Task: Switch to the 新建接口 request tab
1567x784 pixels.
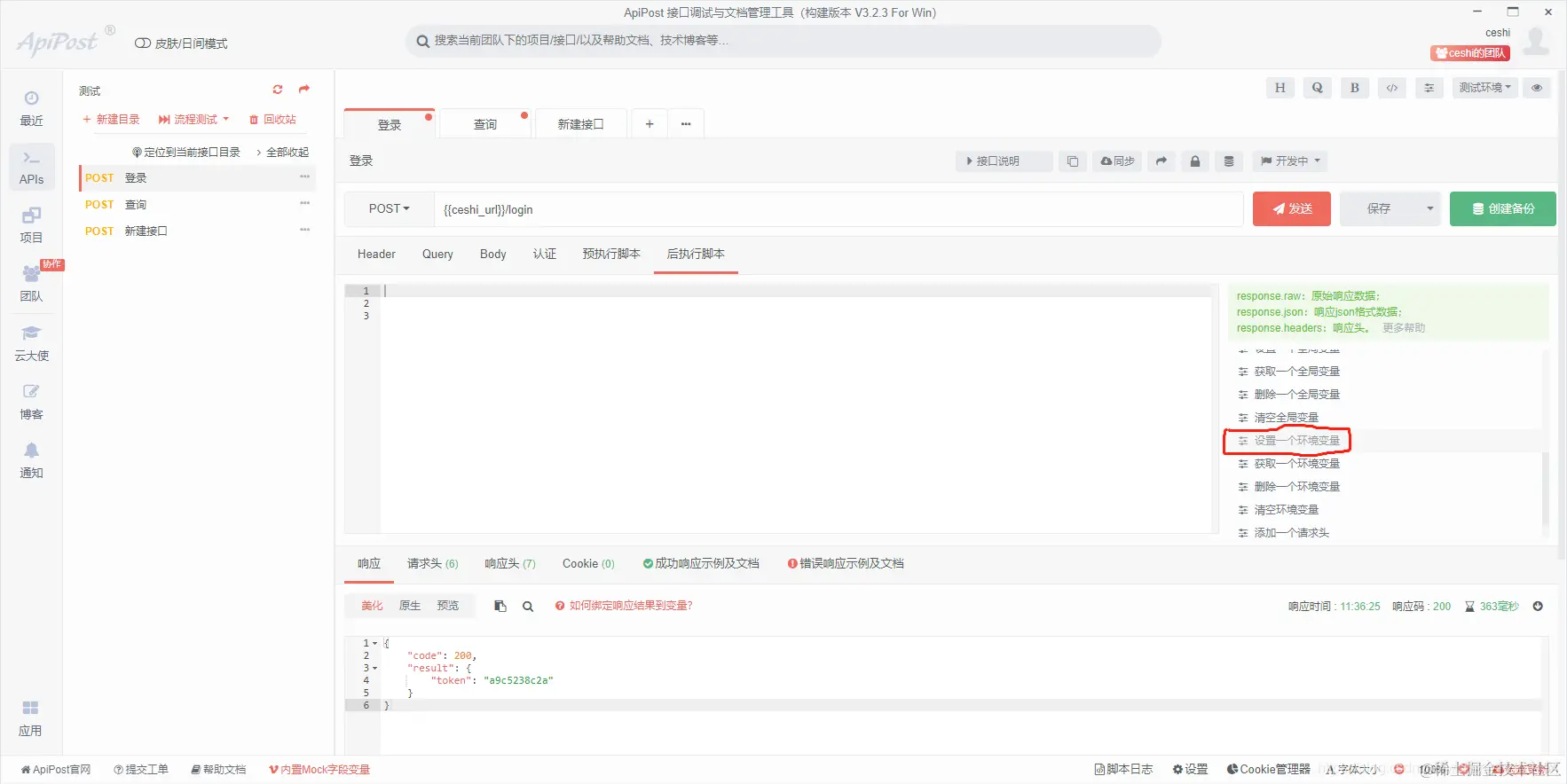Action: [x=580, y=124]
